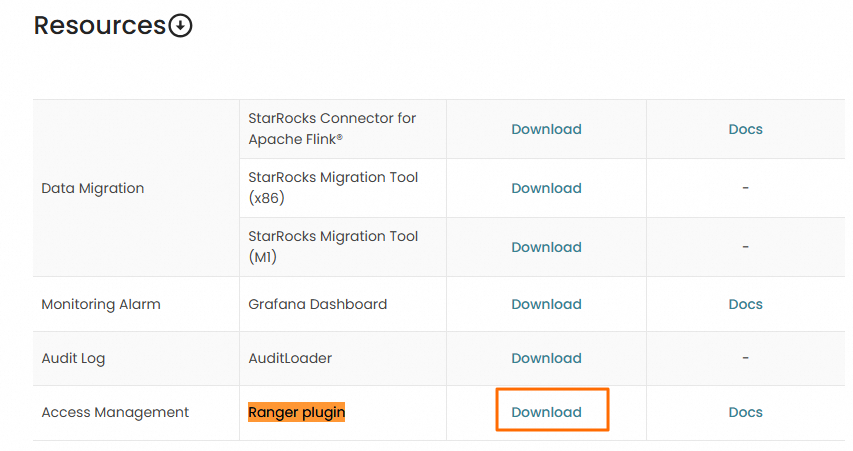Screen dimensions: 853x451
Task: Download StarRocks Migration Tool (M1)
Action: tap(546, 247)
